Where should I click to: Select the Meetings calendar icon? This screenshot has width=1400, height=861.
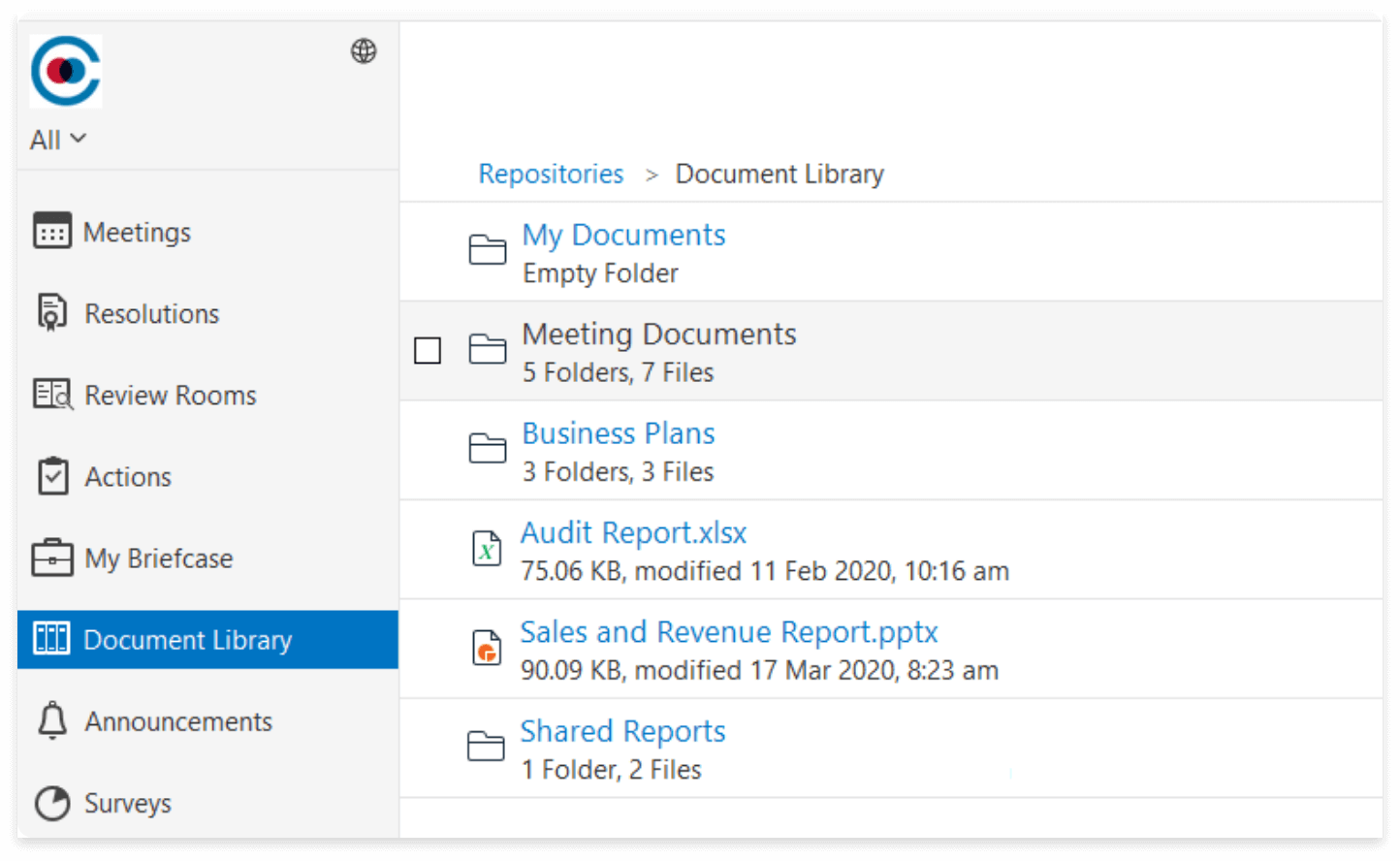[50, 231]
